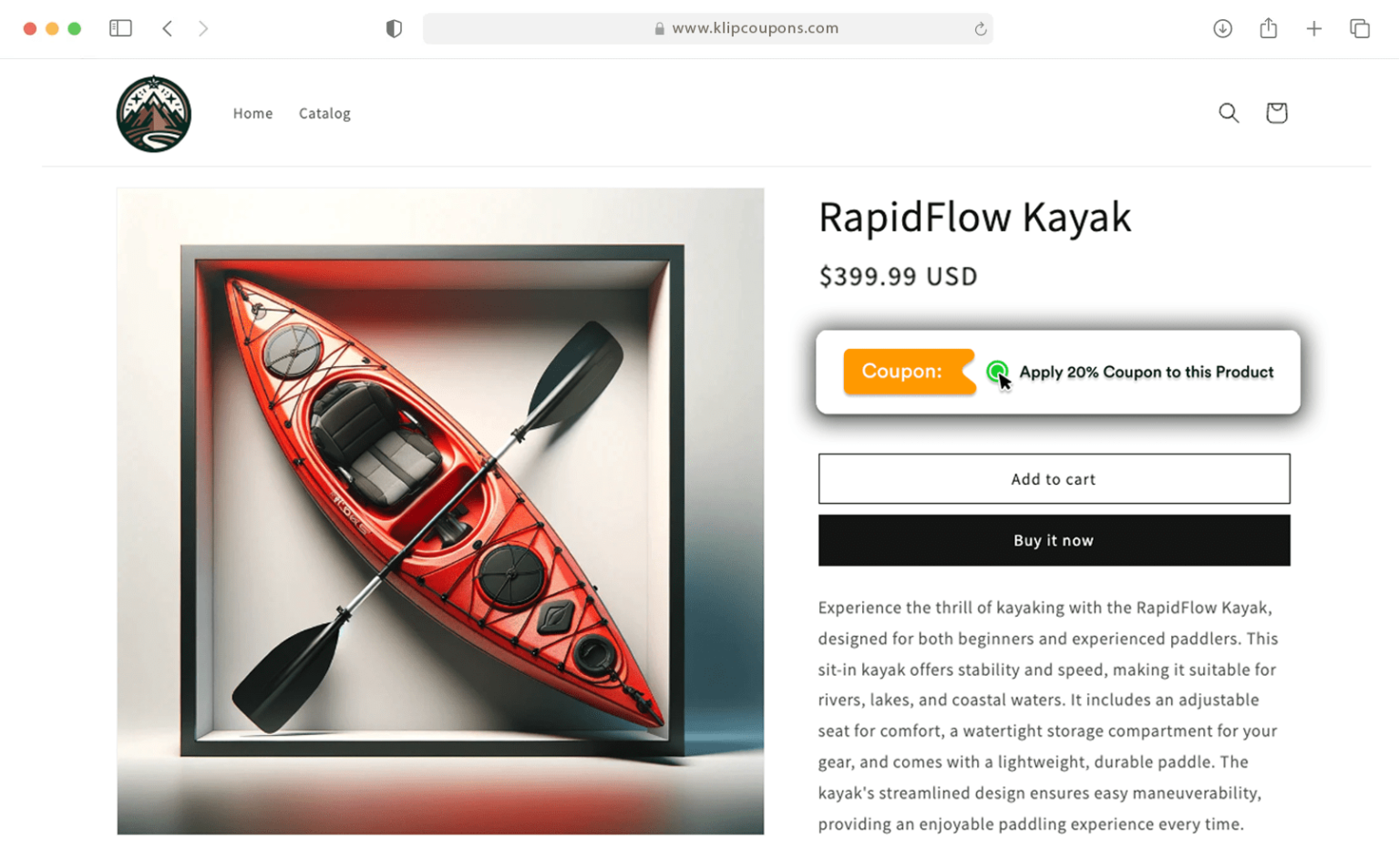
Task: Open the Home menu item
Action: pyautogui.click(x=252, y=113)
